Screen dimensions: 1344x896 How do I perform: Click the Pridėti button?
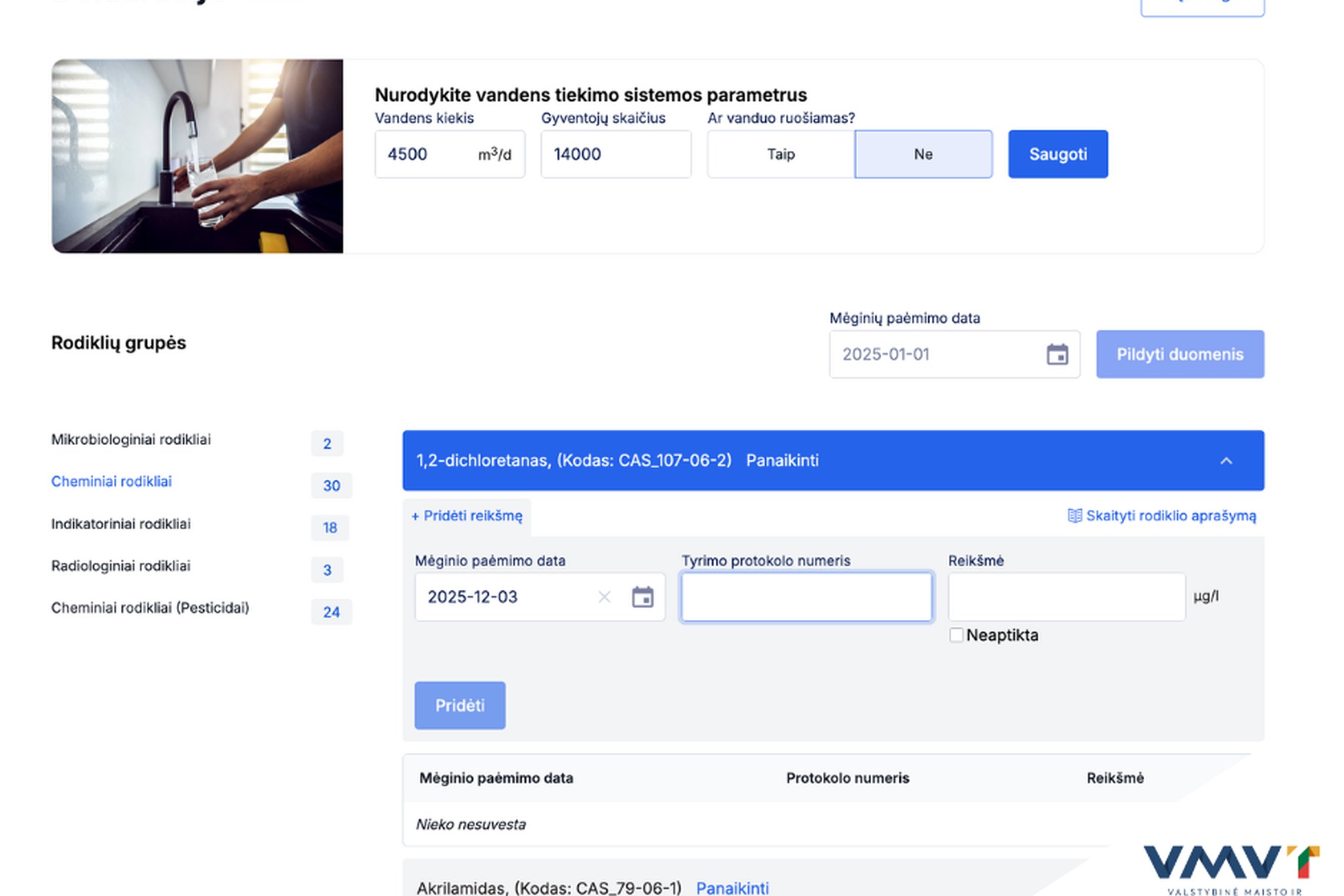pyautogui.click(x=460, y=705)
